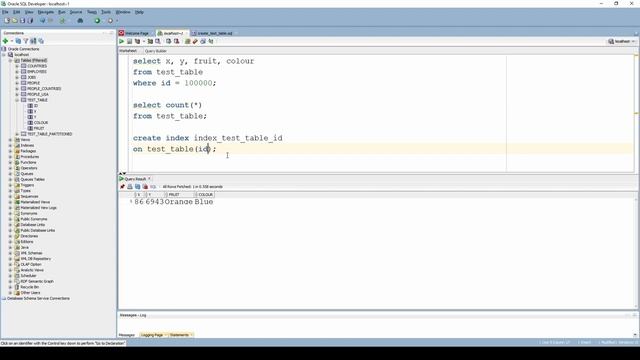
Task: Select the Recycle Bin node
Action: pyautogui.click(x=30, y=287)
